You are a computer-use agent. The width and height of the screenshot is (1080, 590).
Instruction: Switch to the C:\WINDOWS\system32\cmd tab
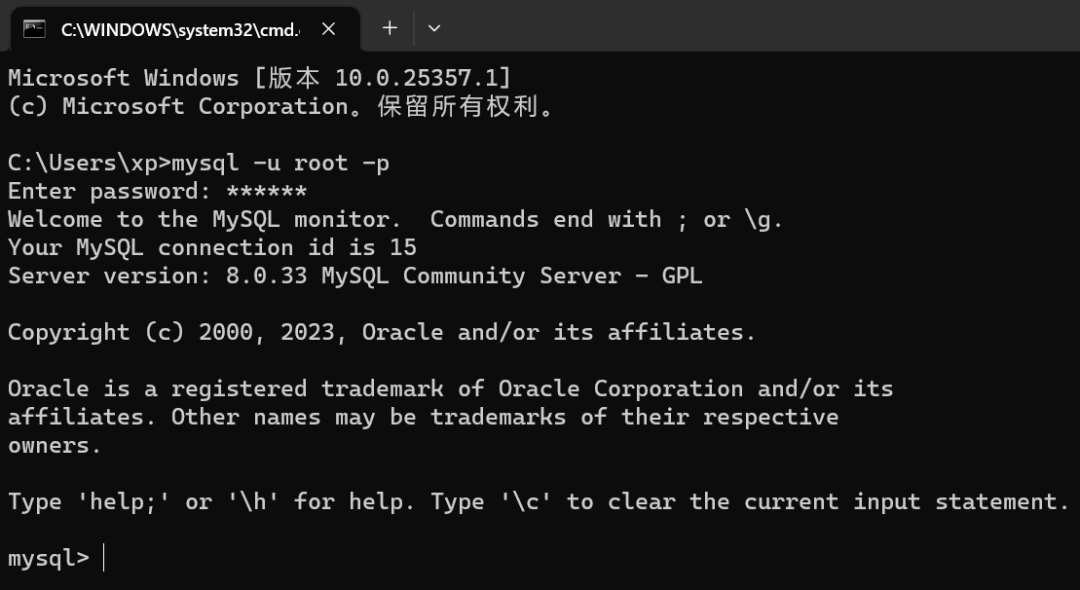tap(180, 29)
